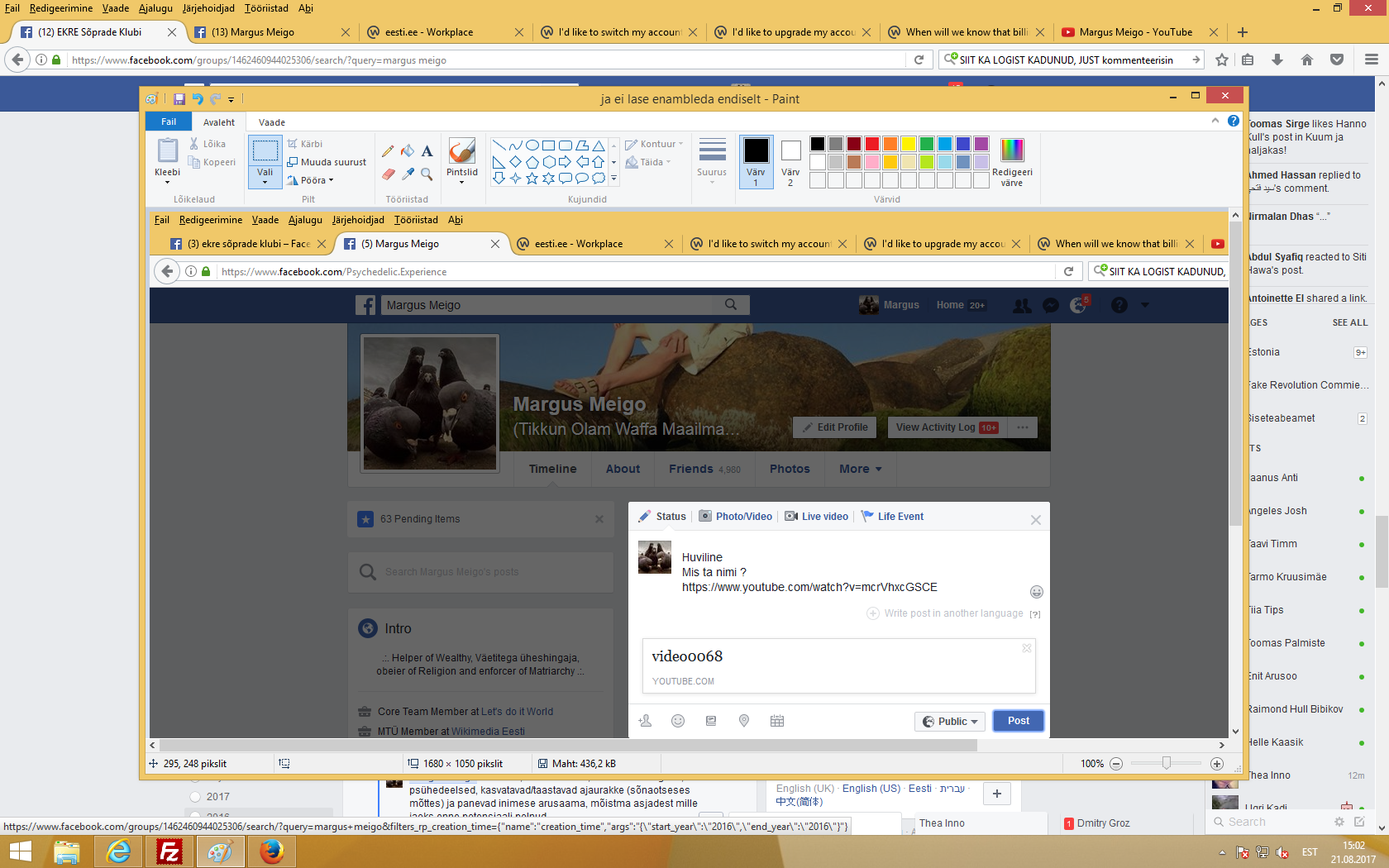Activate the Color picker eyedropper tool
Image resolution: width=1389 pixels, height=868 pixels.
(x=408, y=174)
